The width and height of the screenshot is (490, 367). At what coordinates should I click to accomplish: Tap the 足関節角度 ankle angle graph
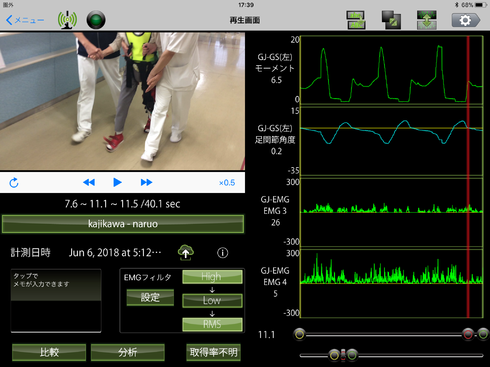click(391, 141)
